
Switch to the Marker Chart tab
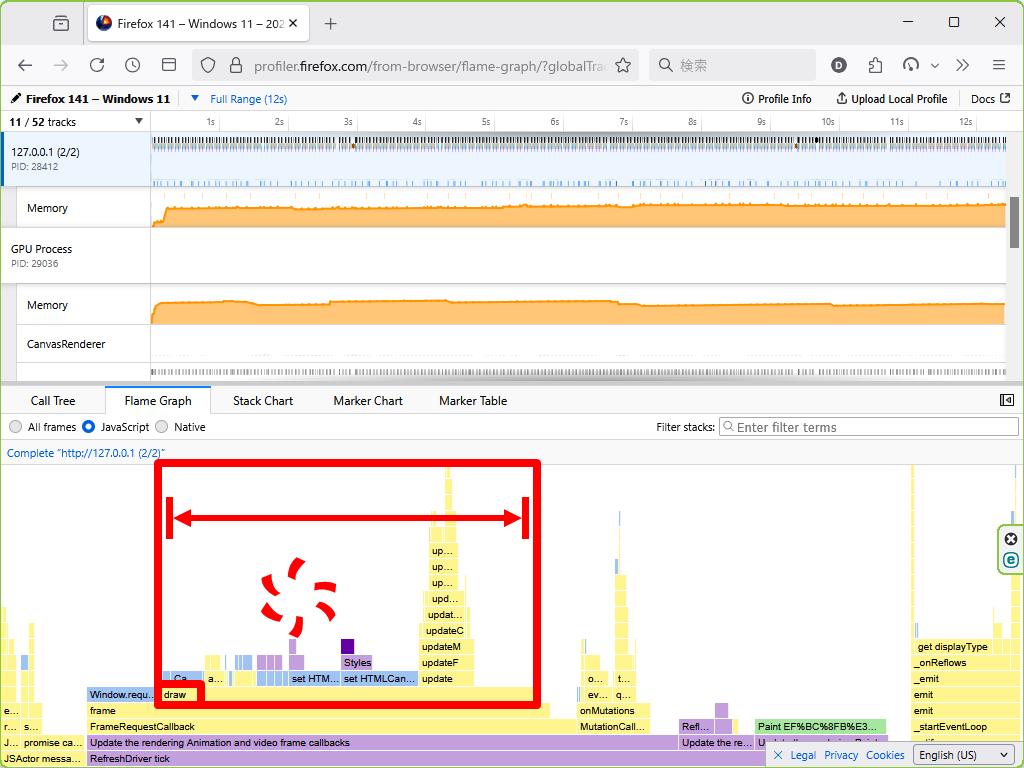click(368, 400)
